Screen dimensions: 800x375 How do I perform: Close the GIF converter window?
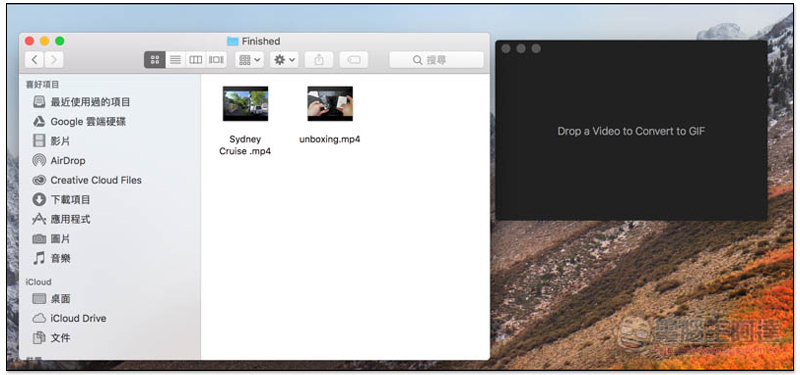click(506, 48)
